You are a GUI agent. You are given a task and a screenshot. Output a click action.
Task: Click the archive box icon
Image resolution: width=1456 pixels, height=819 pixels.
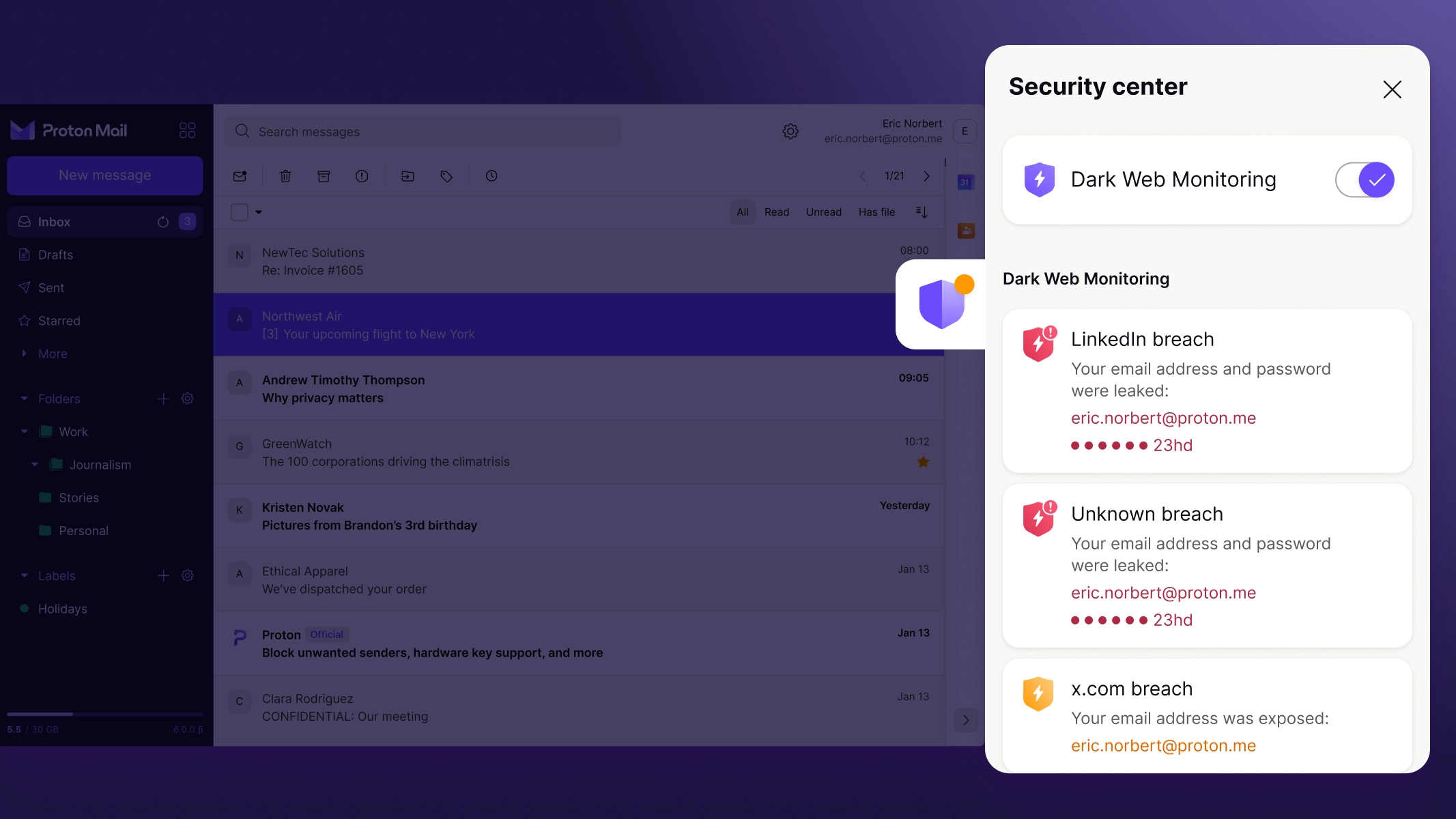[324, 176]
